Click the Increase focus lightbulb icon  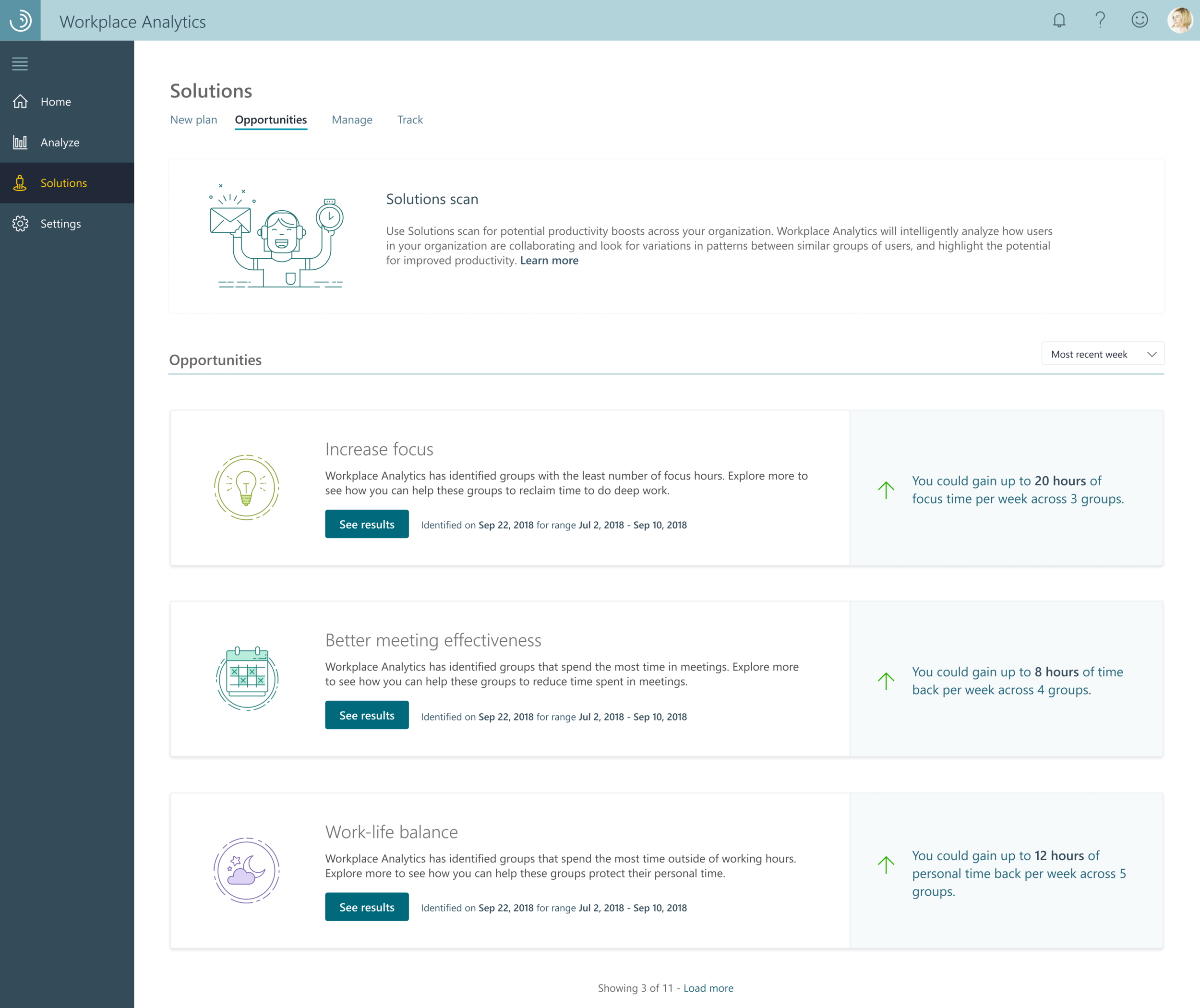click(x=246, y=487)
